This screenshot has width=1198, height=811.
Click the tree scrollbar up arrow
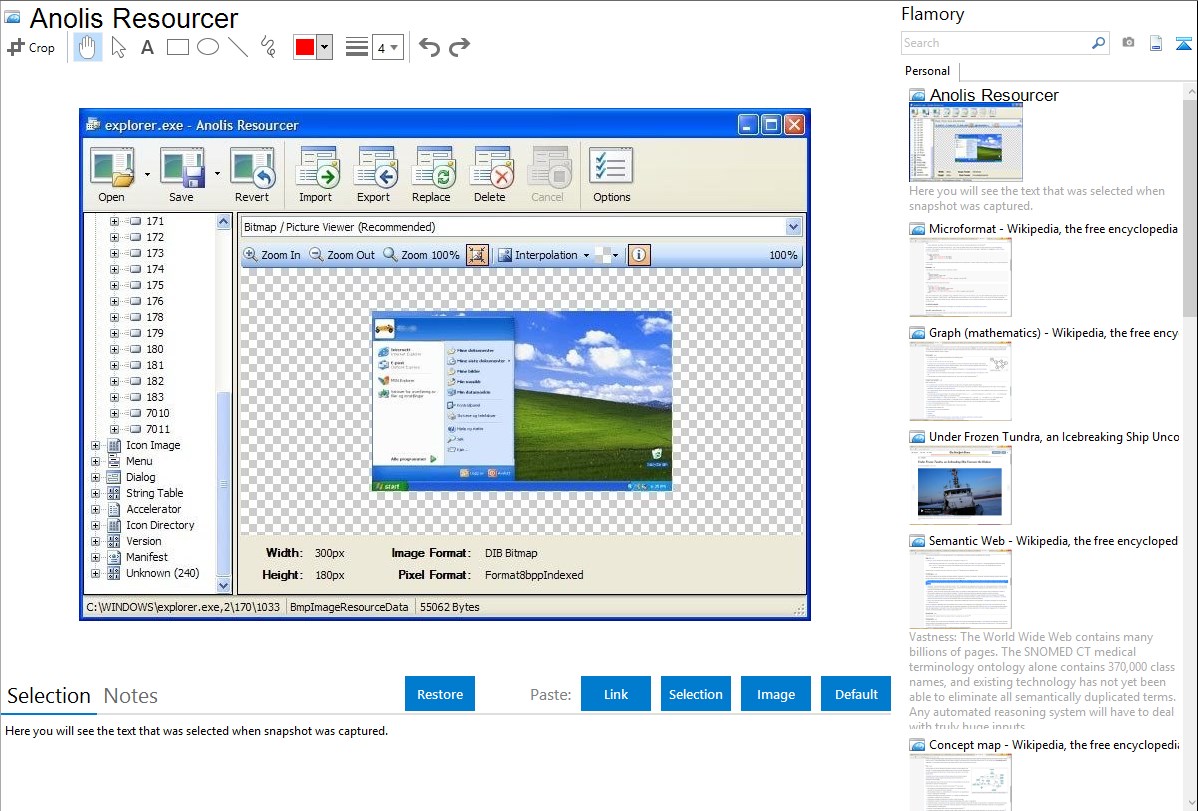[224, 222]
